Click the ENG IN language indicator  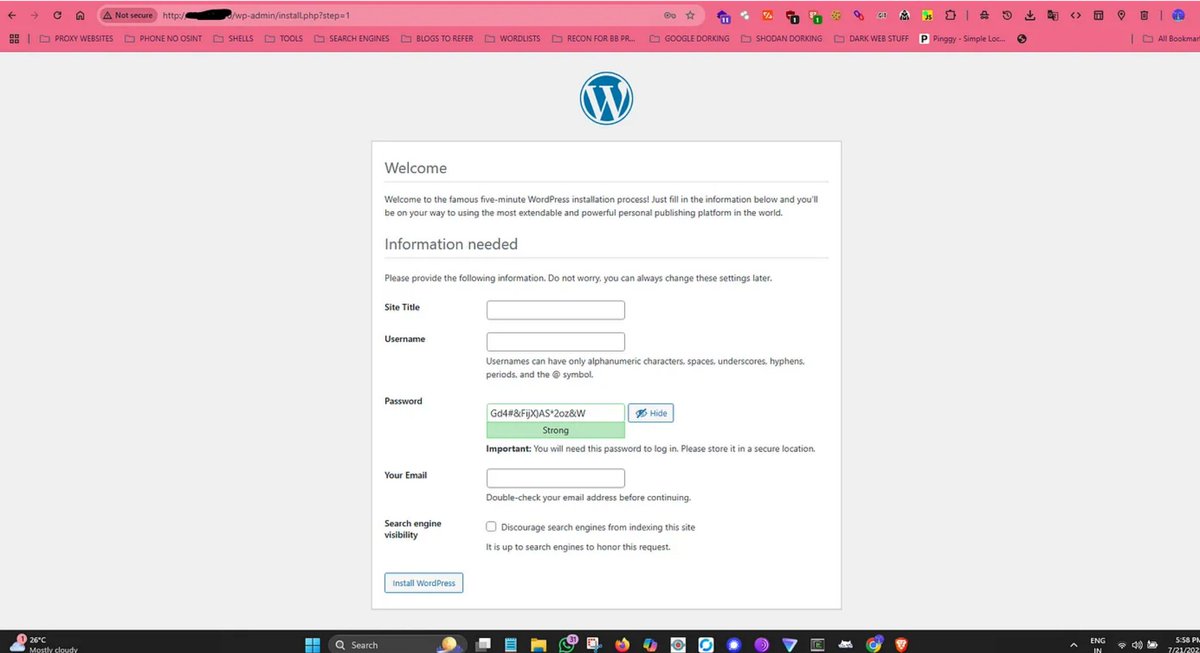[x=1097, y=644]
